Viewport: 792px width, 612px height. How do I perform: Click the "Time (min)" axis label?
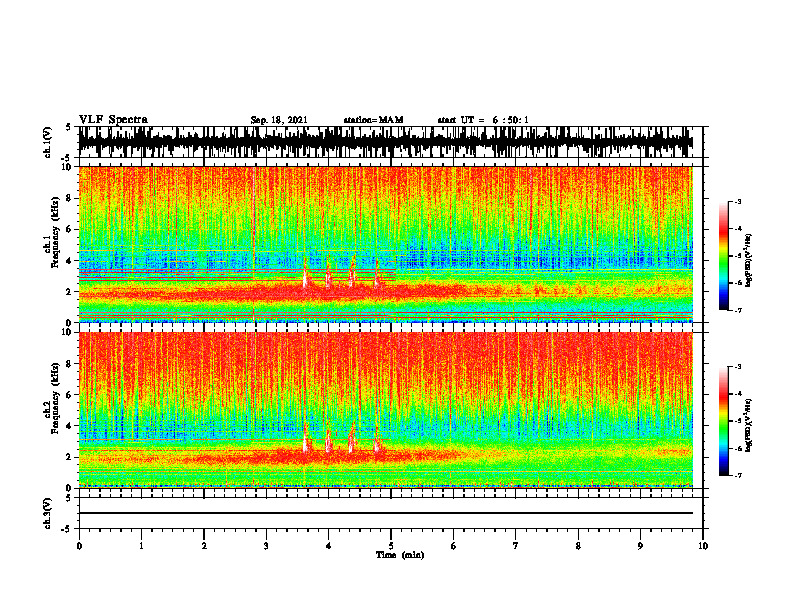400,555
